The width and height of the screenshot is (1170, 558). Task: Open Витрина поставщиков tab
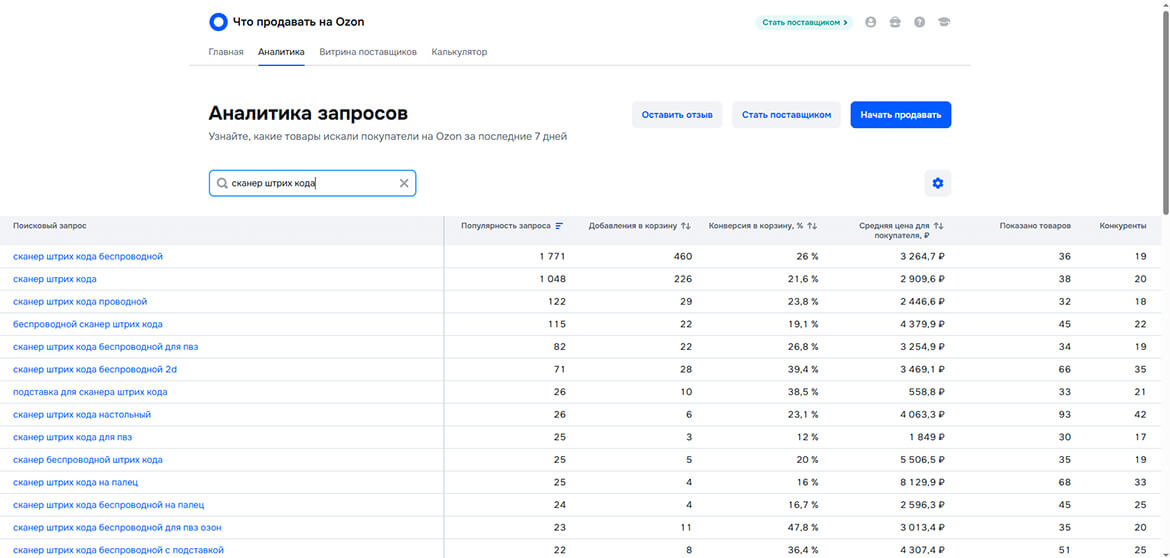coord(368,52)
